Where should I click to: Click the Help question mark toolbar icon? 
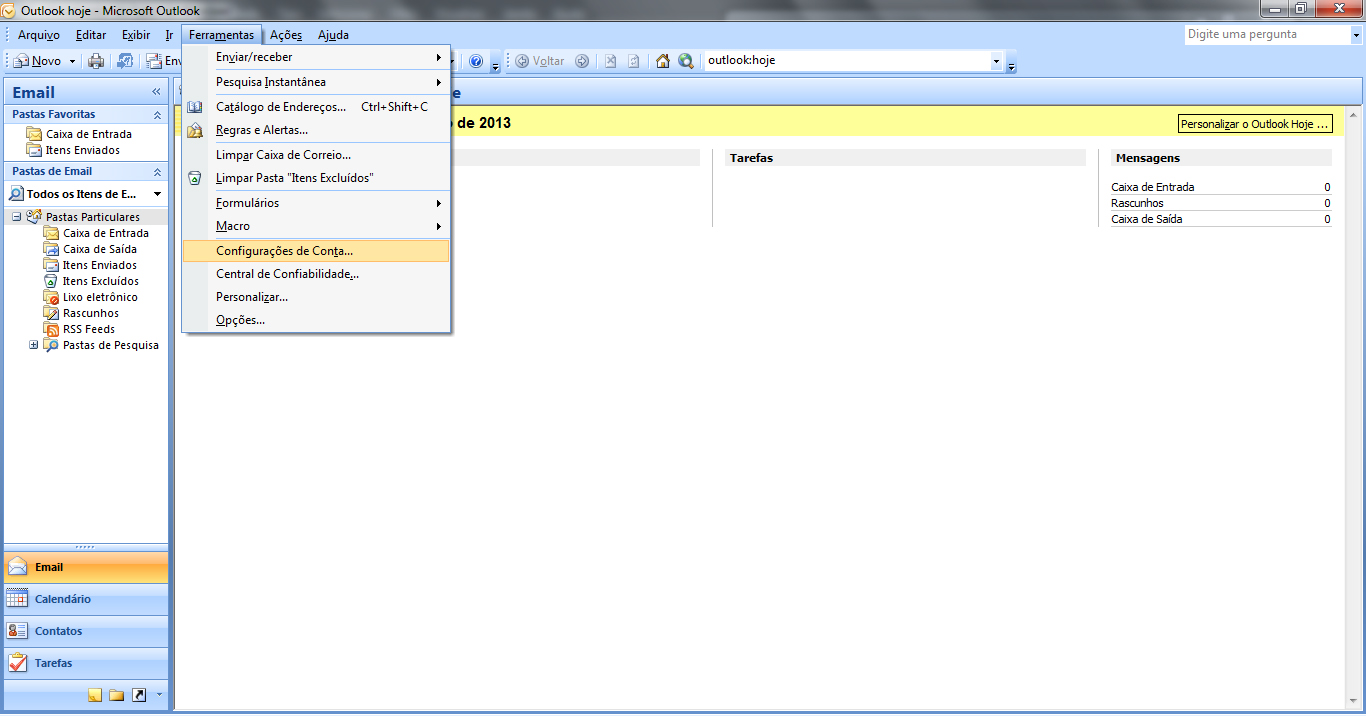tap(476, 61)
